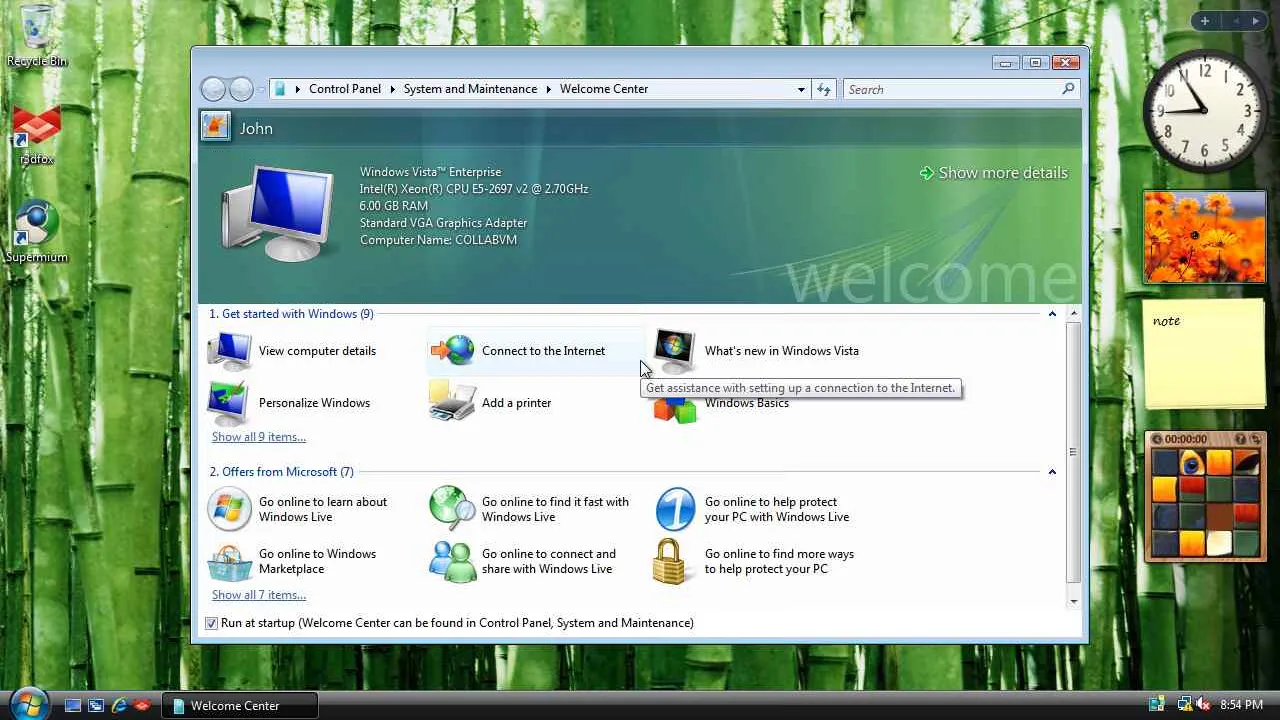Open the Windows Start orb
This screenshot has width=1280, height=720.
coord(27,703)
